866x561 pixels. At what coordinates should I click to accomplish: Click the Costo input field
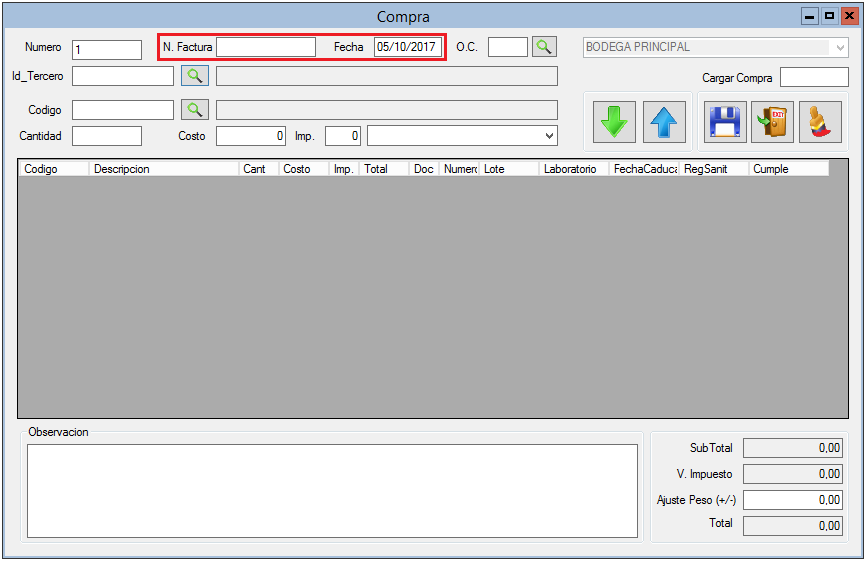[x=251, y=136]
